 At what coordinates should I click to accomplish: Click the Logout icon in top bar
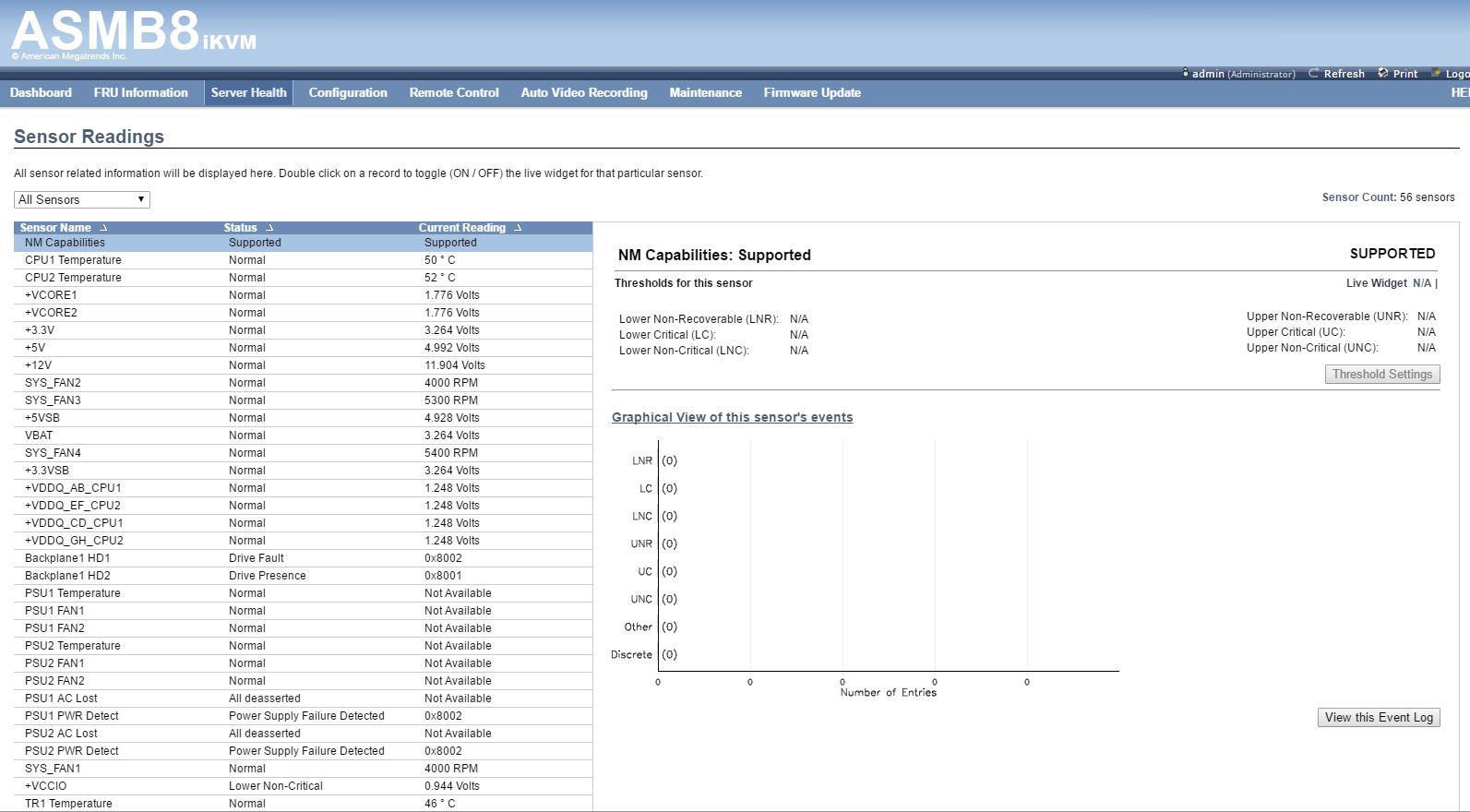(x=1437, y=74)
